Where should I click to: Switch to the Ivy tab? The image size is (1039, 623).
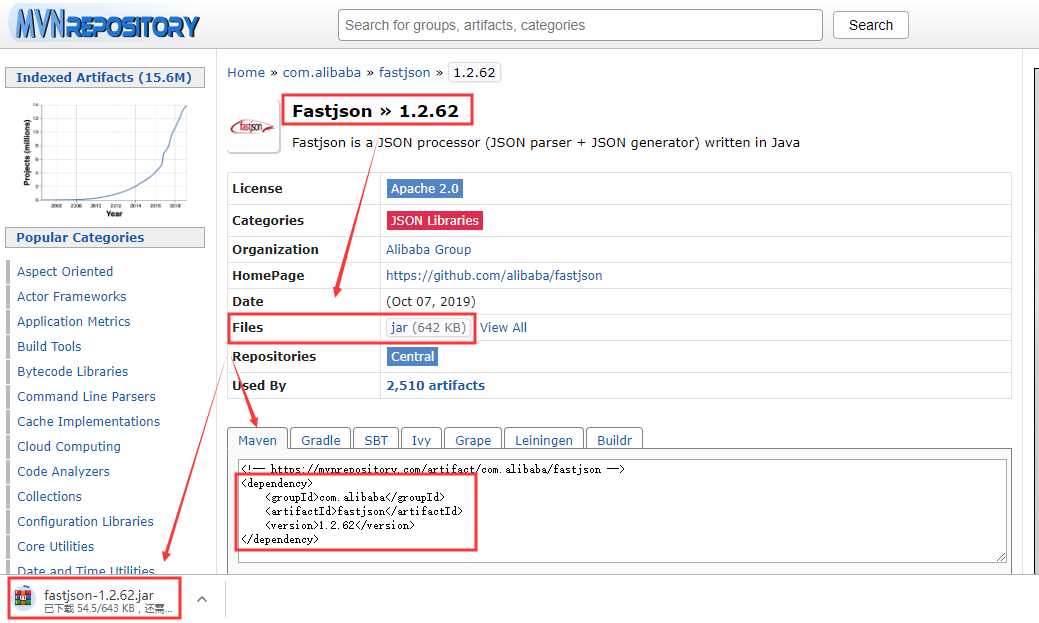click(x=421, y=439)
